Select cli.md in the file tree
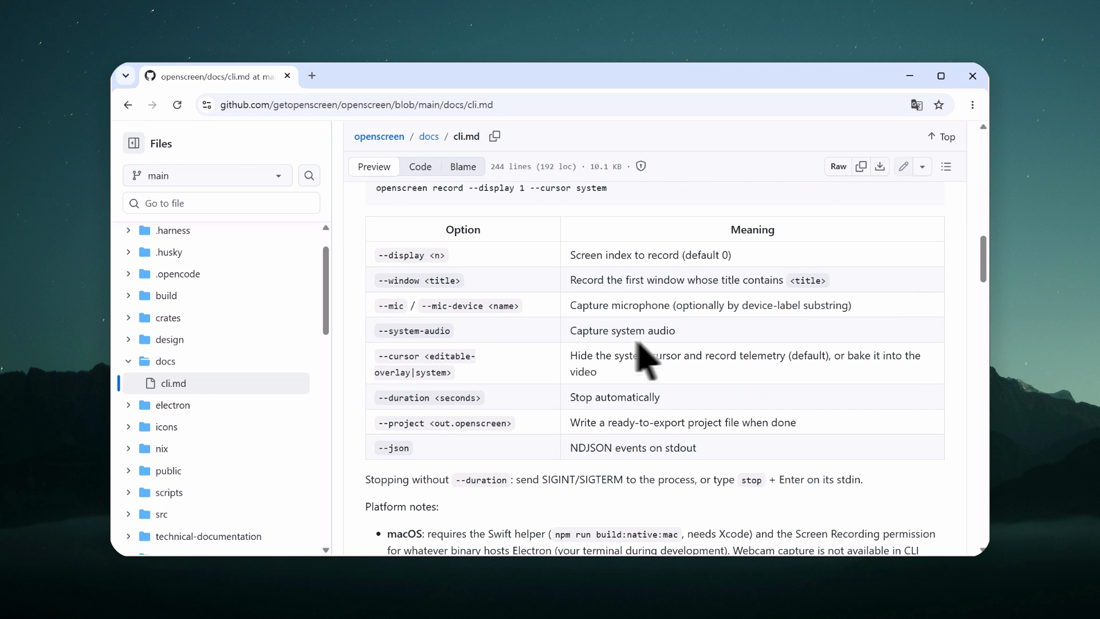 (215, 383)
